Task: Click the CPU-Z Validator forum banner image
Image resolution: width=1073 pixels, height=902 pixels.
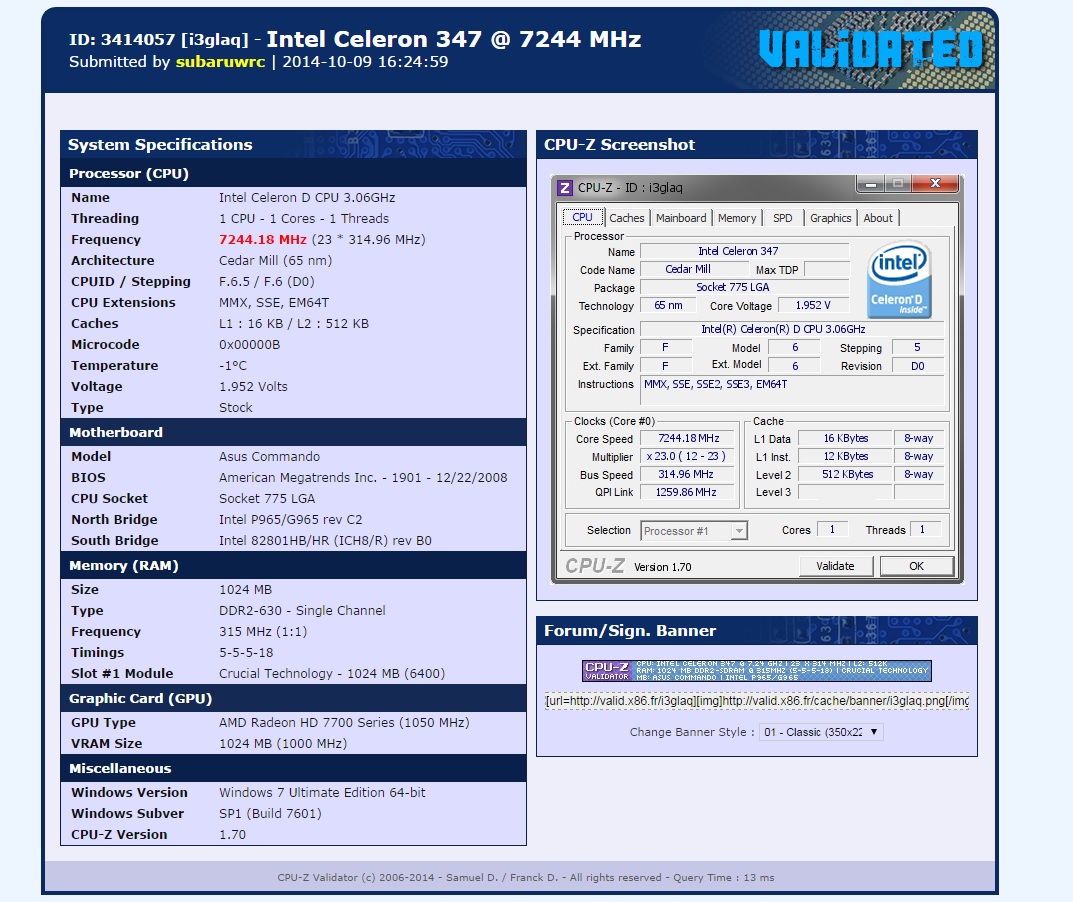Action: pos(757,671)
